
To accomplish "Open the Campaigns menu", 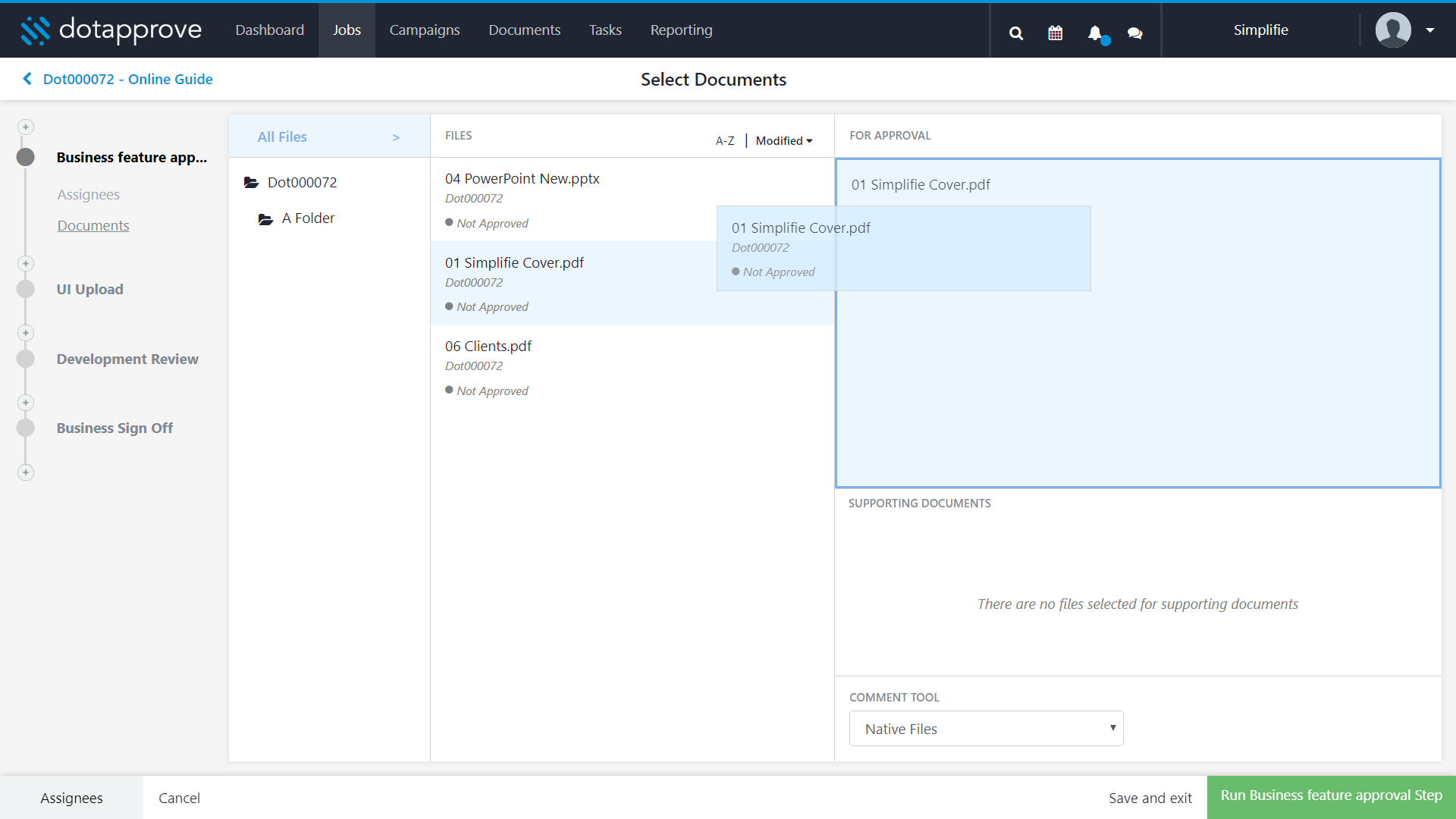I will 425,30.
